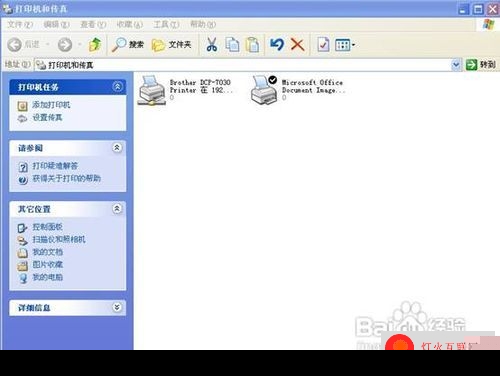Select the Brother DCP-7030 printer icon
The height and width of the screenshot is (376, 500).
[152, 90]
